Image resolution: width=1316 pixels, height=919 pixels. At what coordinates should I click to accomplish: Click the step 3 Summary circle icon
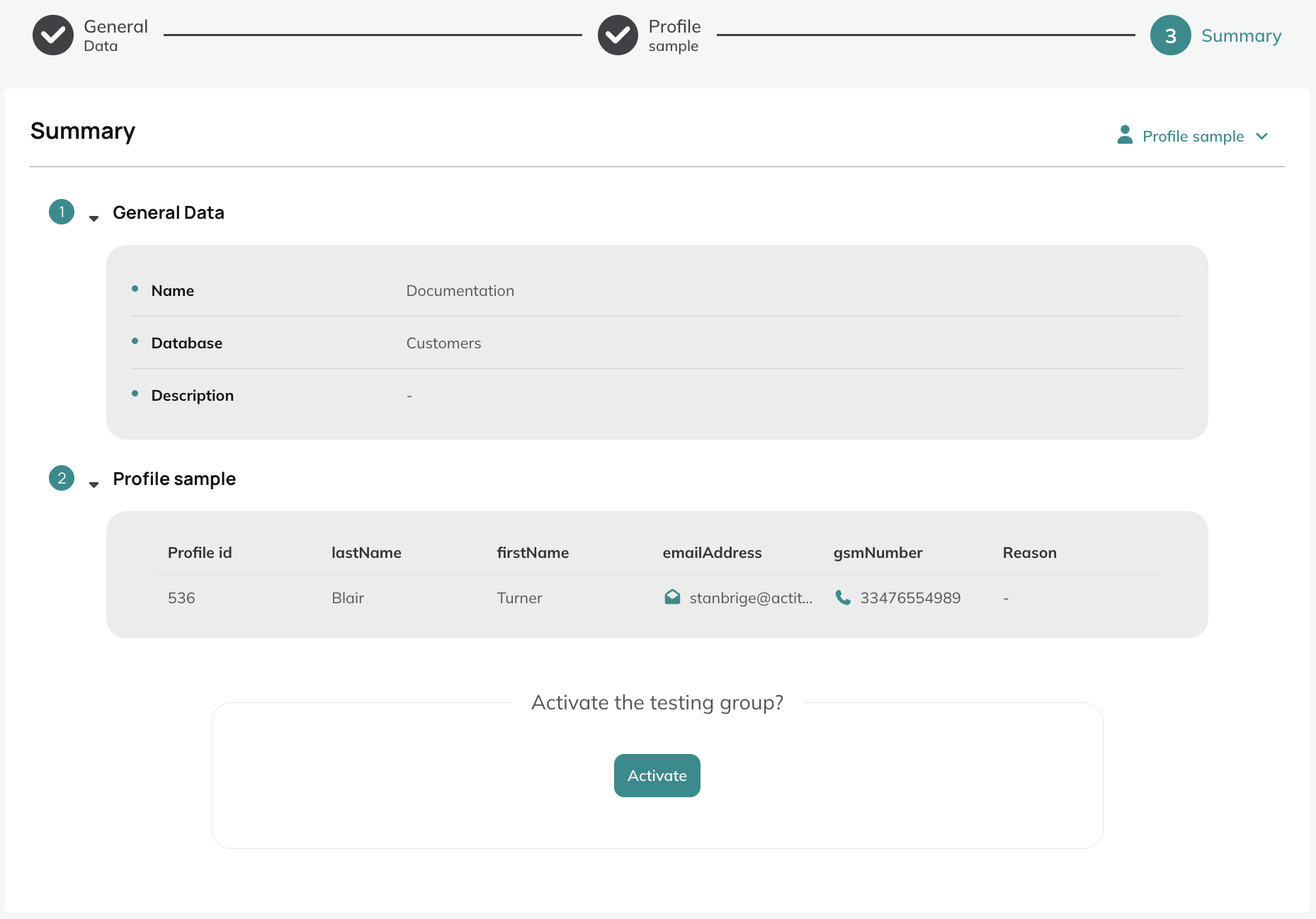coord(1170,35)
